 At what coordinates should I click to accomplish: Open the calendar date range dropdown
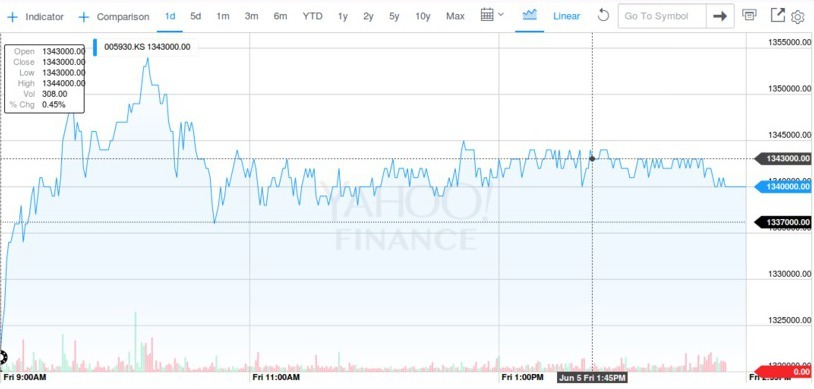[x=492, y=15]
